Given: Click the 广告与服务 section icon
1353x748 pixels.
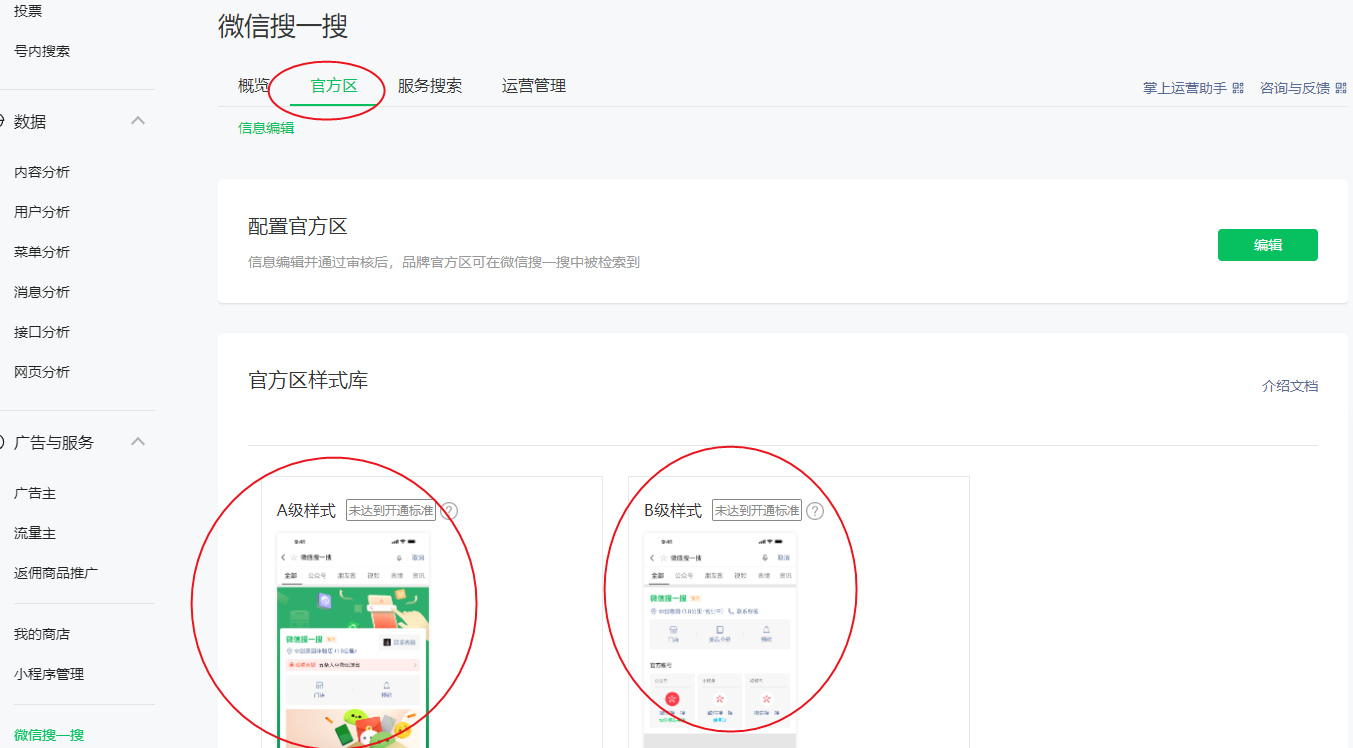Looking at the screenshot, I should pos(3,442).
